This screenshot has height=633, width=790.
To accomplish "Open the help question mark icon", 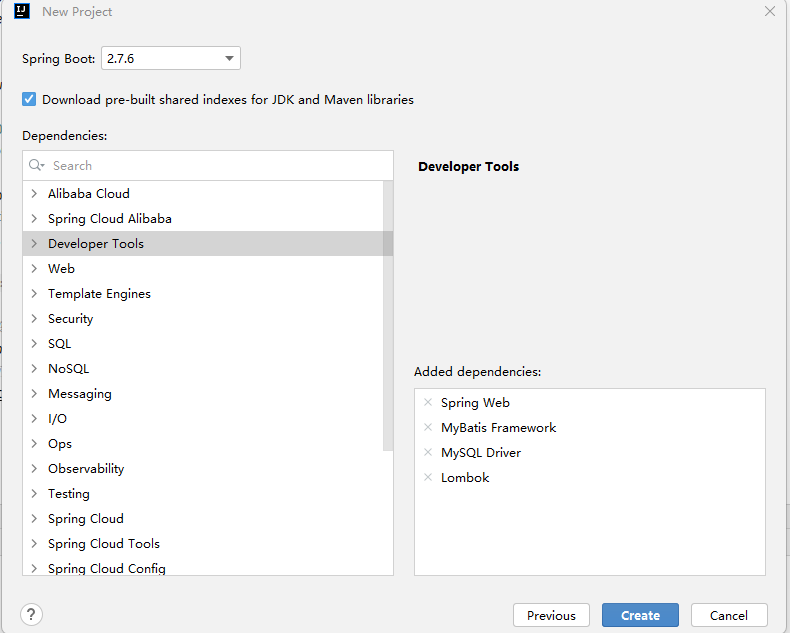I will click(31, 614).
